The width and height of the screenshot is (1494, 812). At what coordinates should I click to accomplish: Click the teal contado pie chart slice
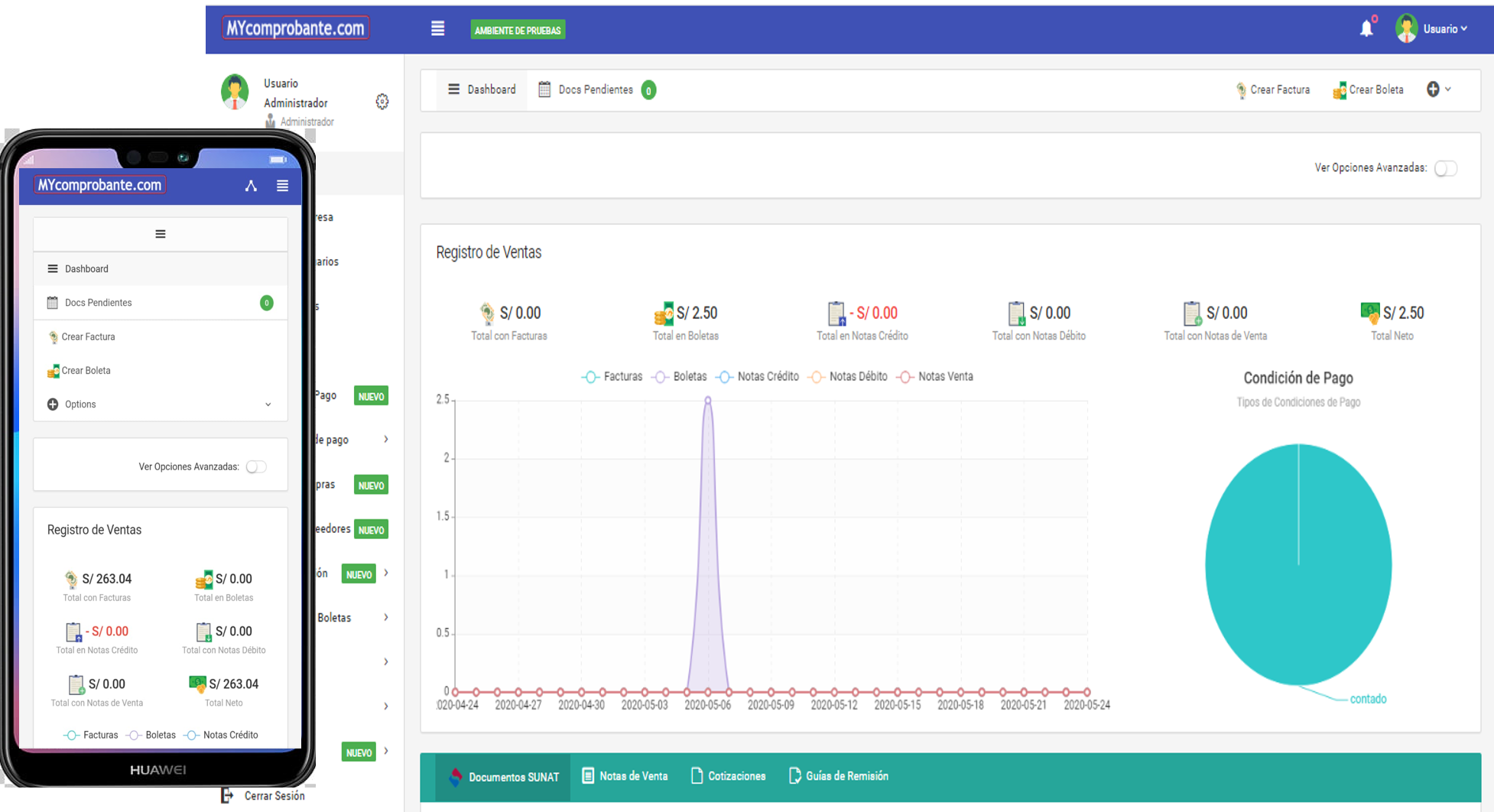tap(1298, 564)
